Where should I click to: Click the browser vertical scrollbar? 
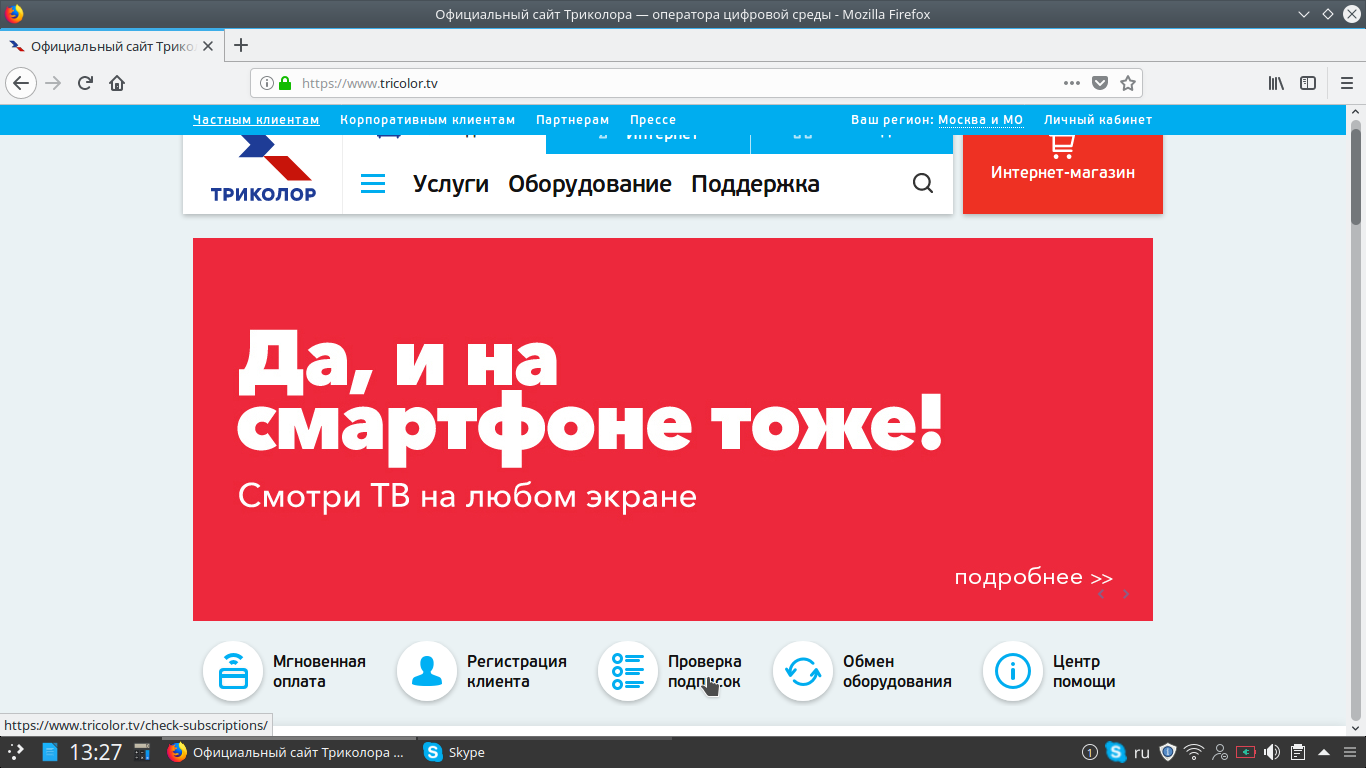(x=1356, y=400)
